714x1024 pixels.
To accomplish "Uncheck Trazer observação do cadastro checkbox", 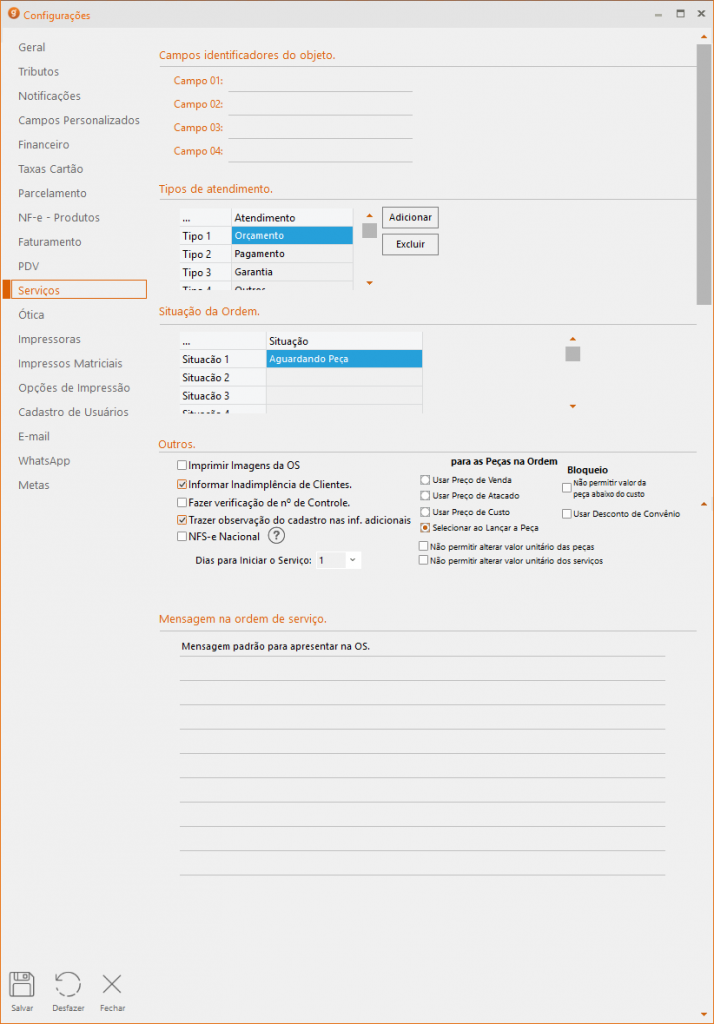I will coord(182,520).
